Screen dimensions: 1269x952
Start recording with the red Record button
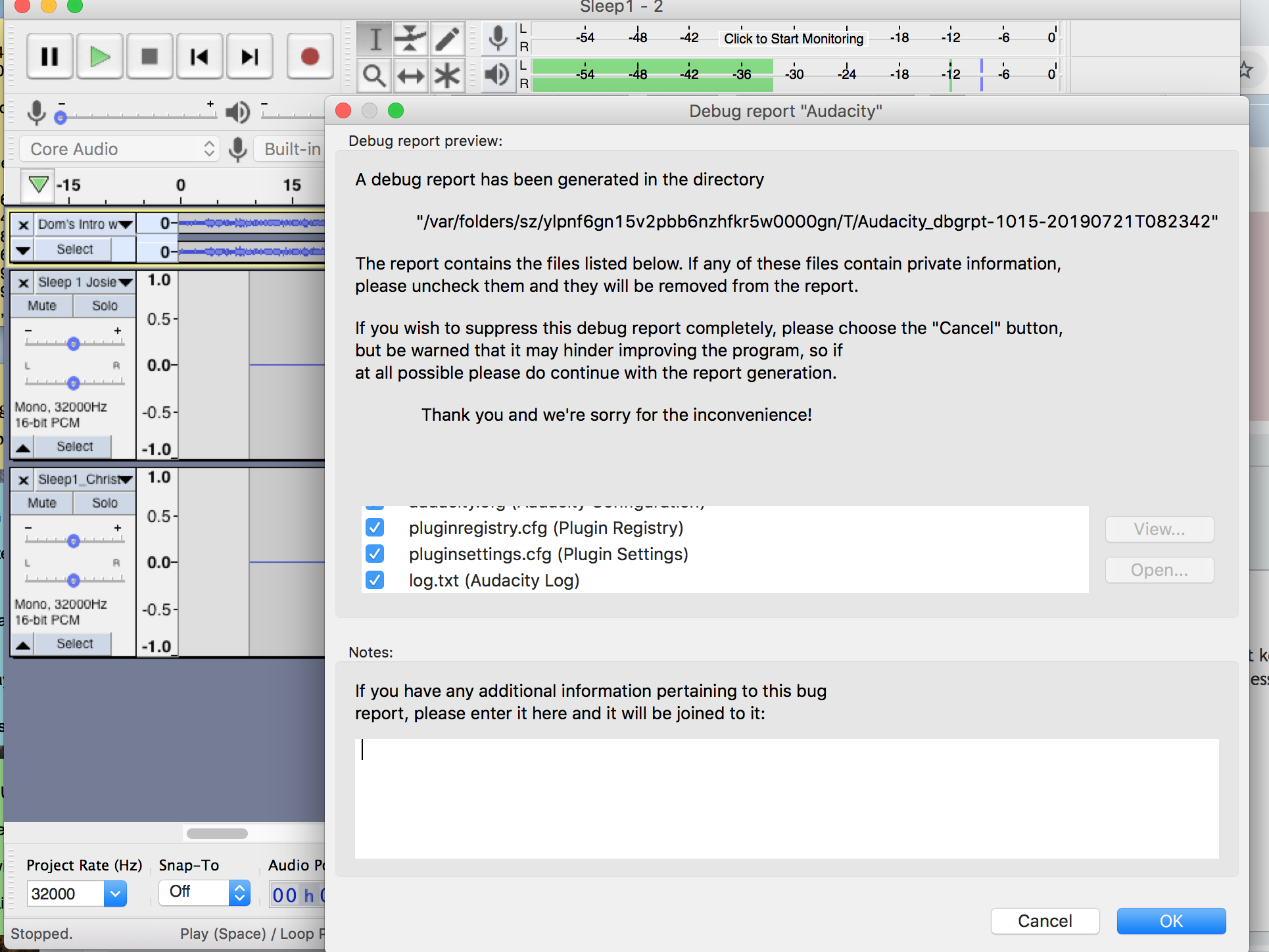(310, 57)
